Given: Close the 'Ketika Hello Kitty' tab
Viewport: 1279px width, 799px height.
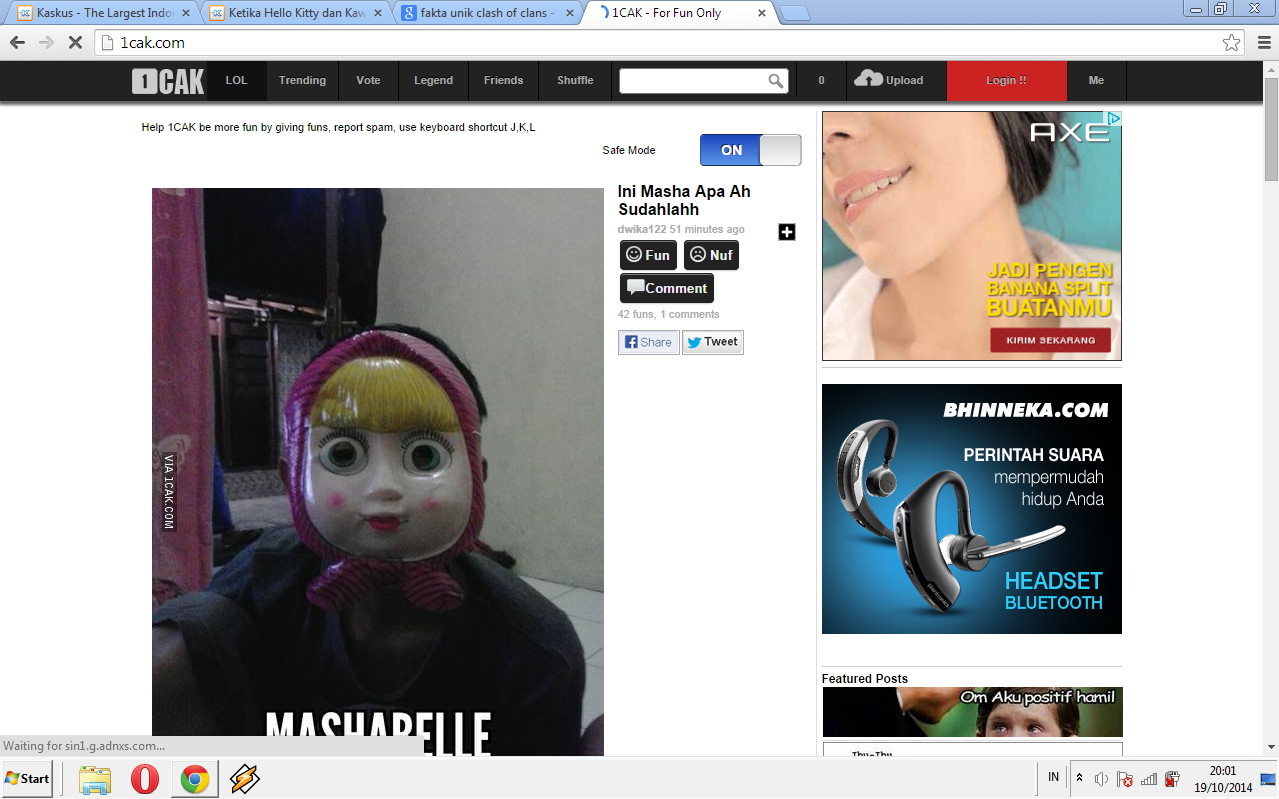Looking at the screenshot, I should (x=378, y=13).
